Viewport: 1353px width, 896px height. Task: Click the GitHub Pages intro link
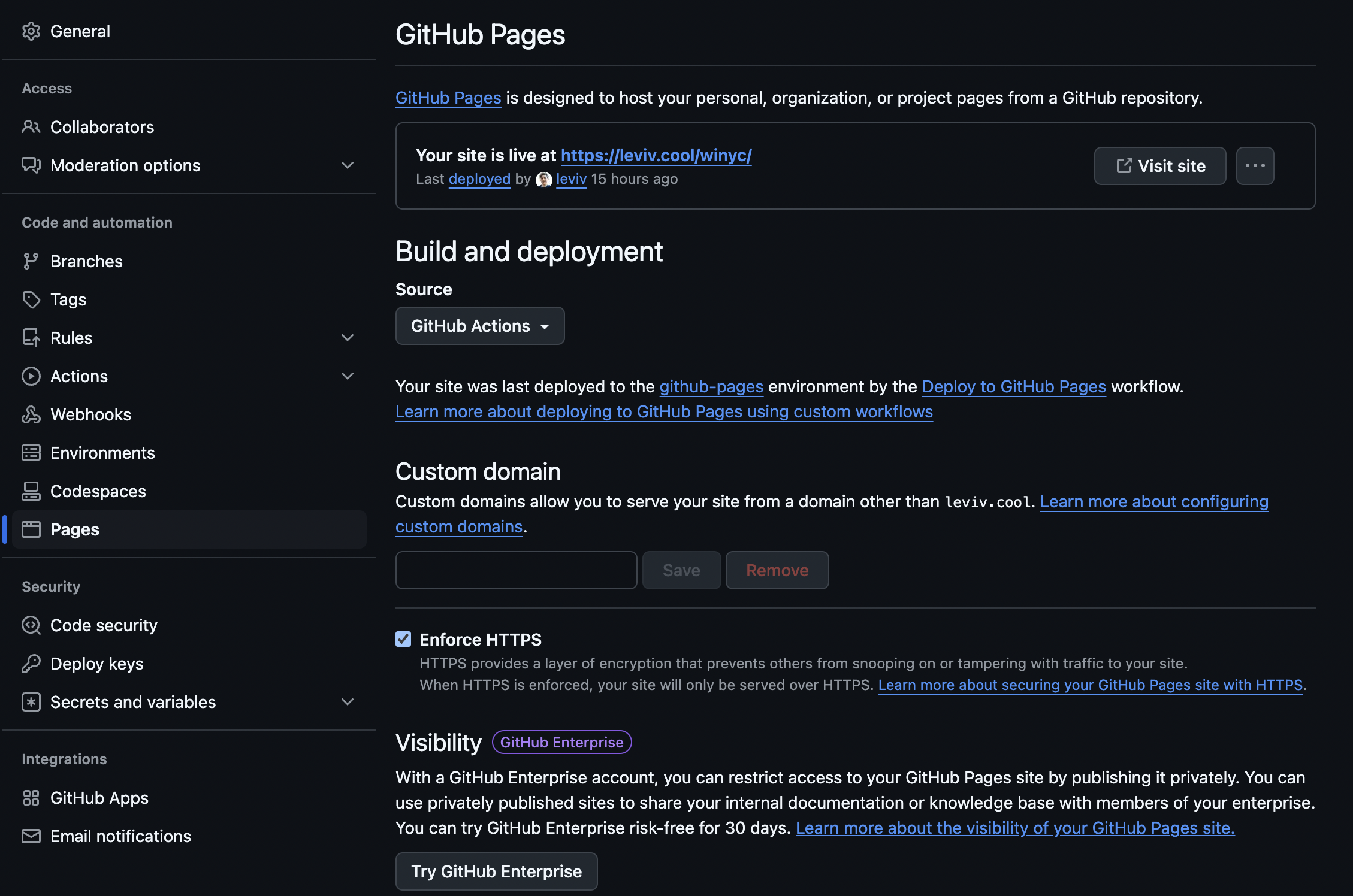click(448, 98)
